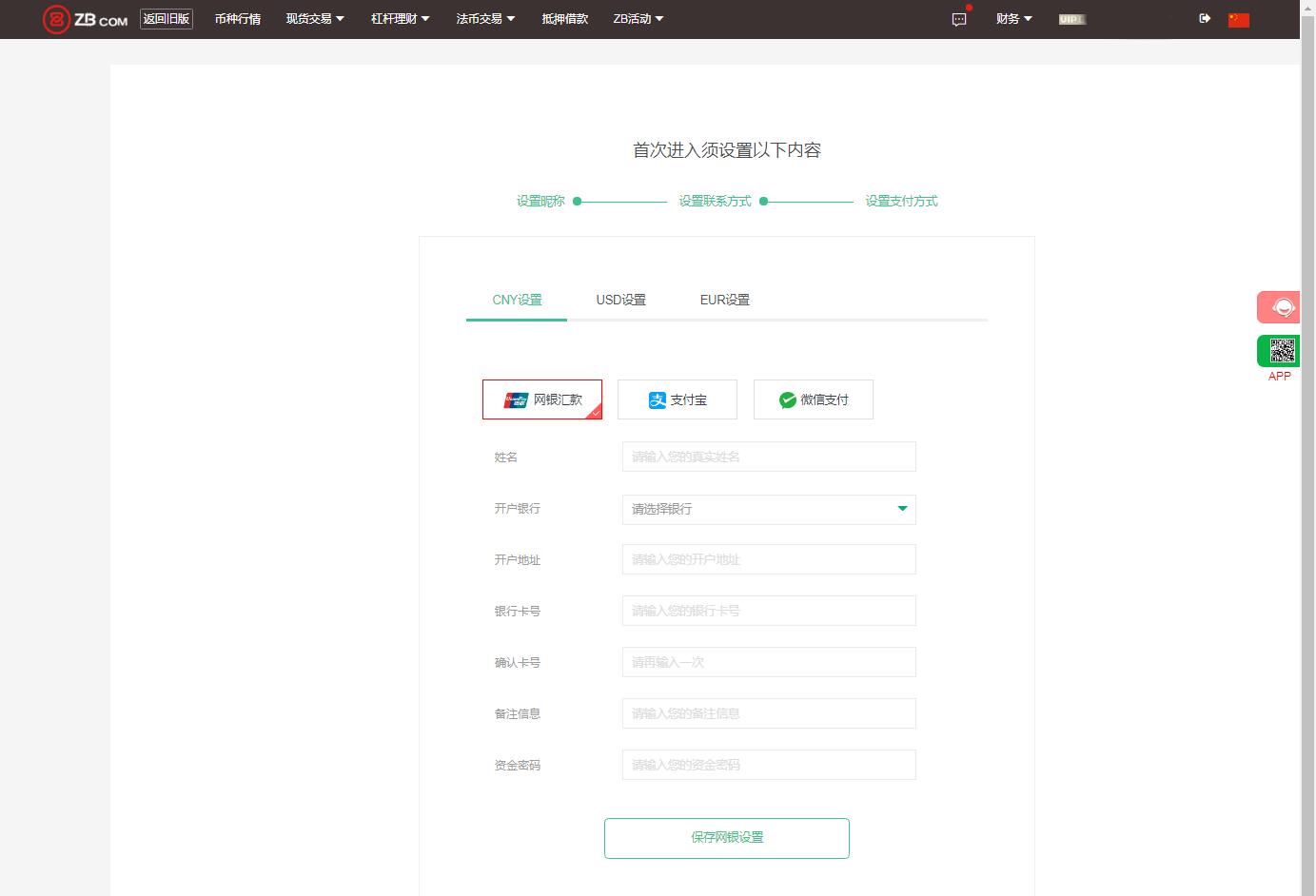Expand the 财务 dropdown menu
This screenshot has width=1316, height=896.
[1014, 19]
